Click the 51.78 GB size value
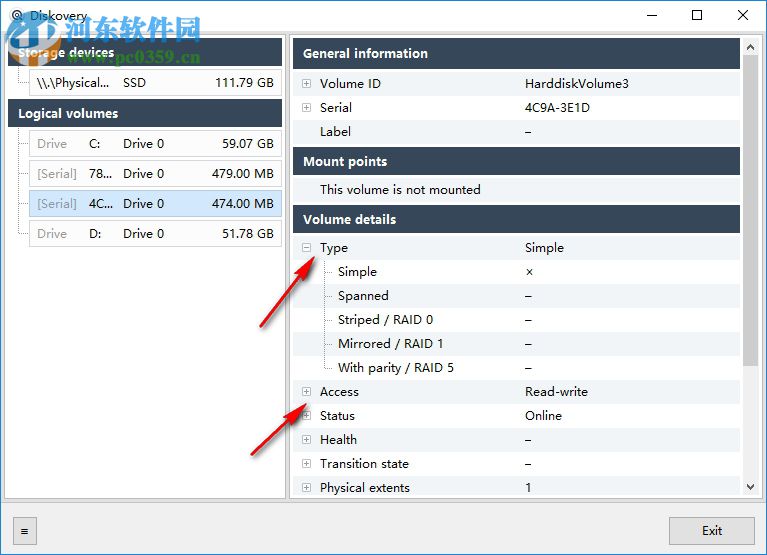The image size is (767, 555). 248,234
